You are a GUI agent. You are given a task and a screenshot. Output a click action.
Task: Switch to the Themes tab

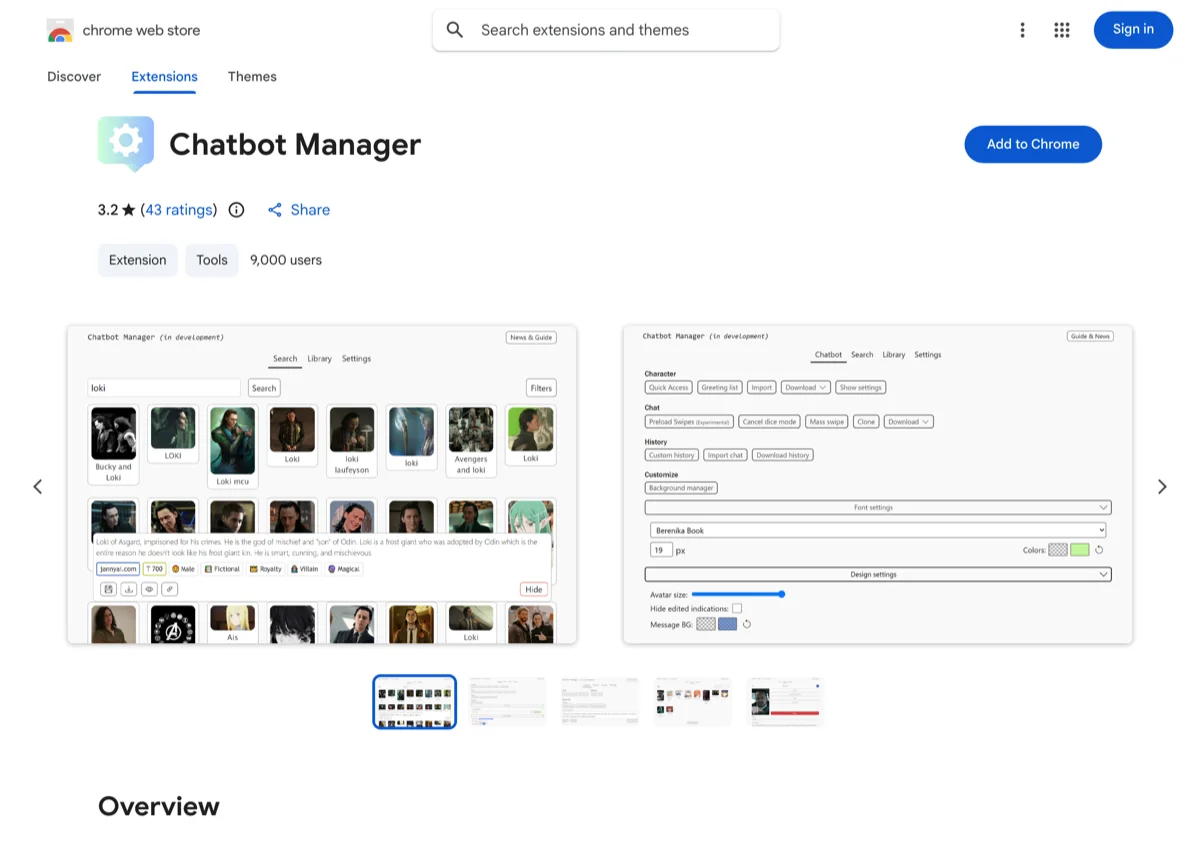(x=252, y=77)
